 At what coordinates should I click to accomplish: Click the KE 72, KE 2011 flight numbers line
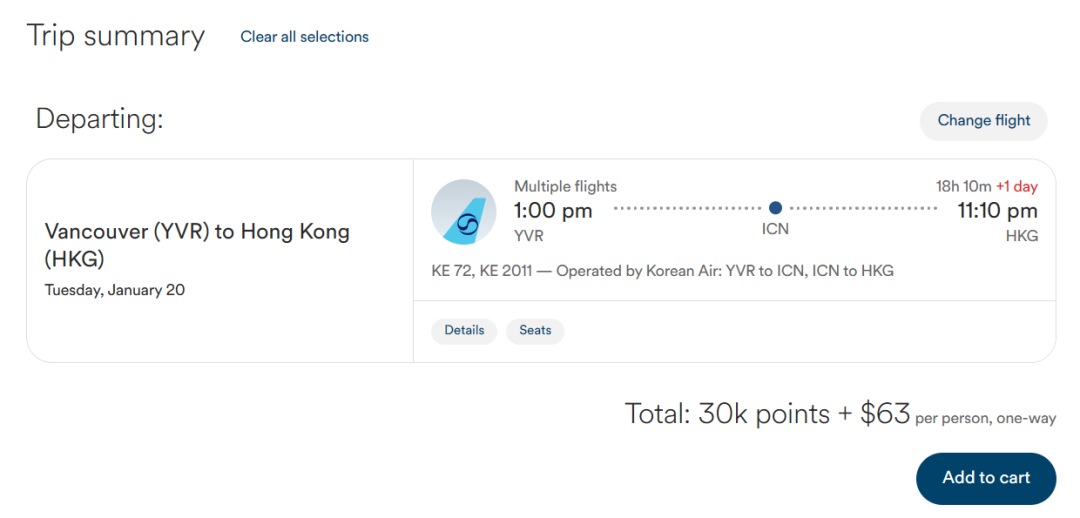[x=661, y=271]
